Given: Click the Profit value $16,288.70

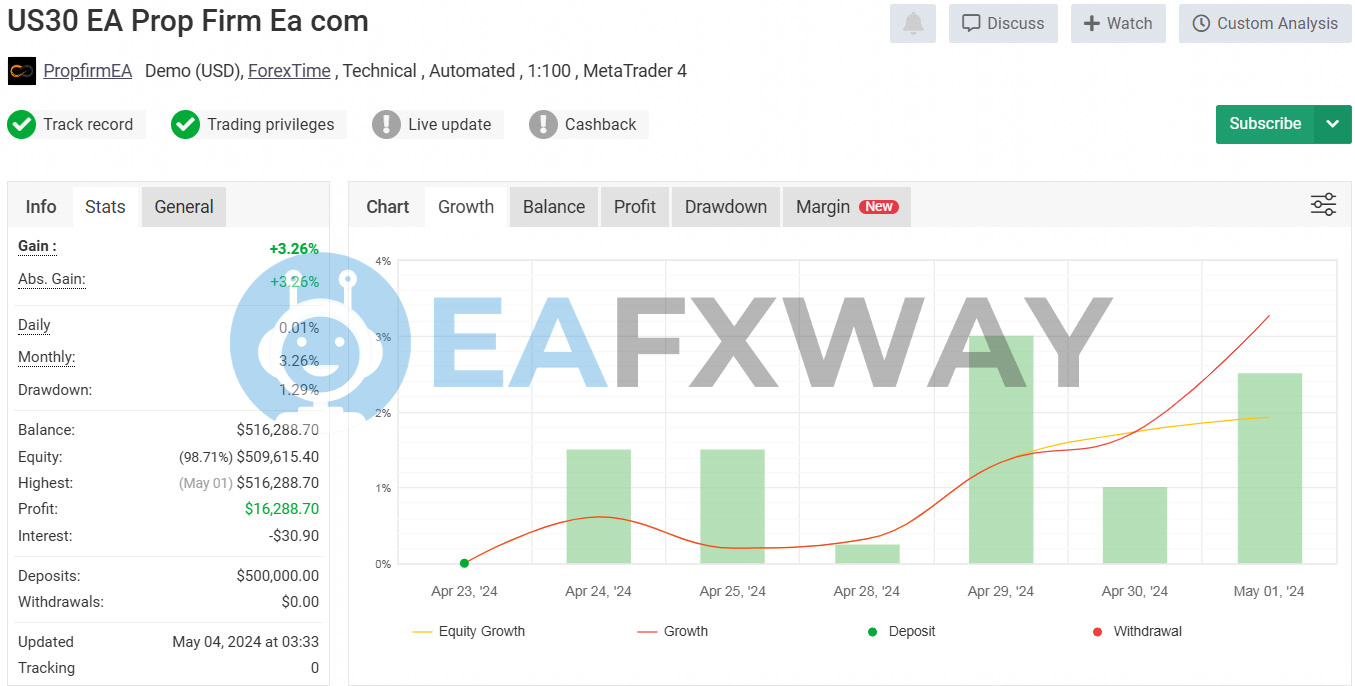Looking at the screenshot, I should point(282,509).
